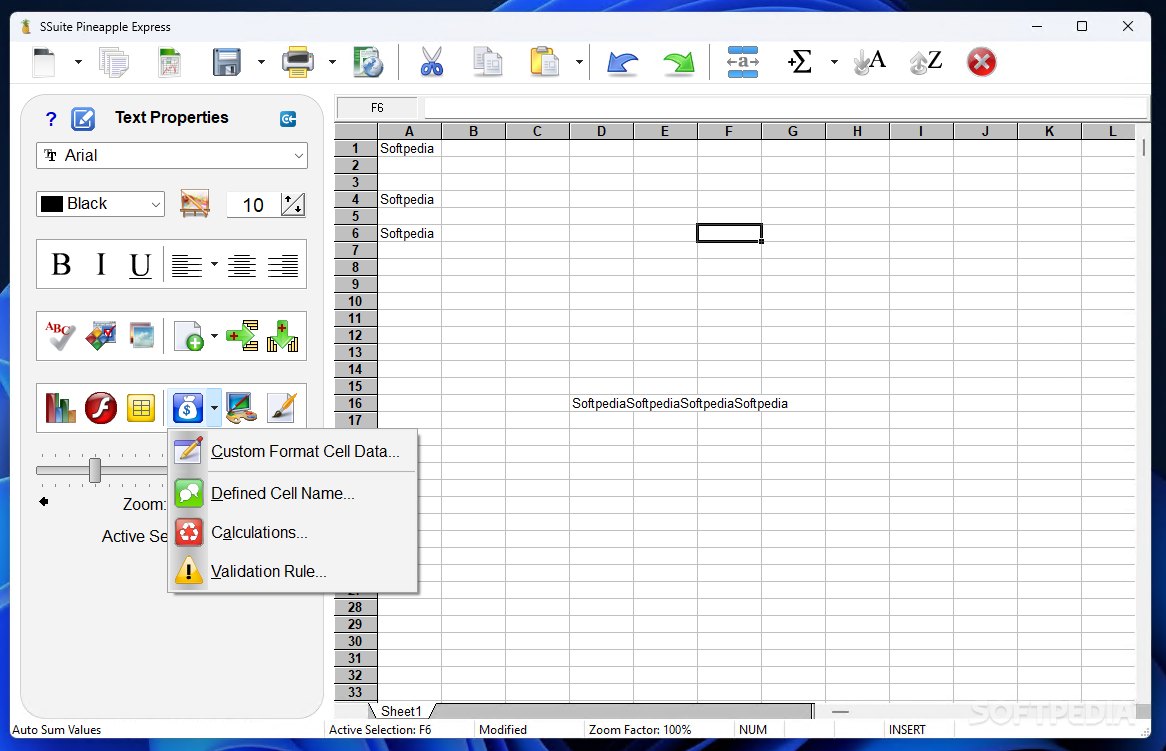Click the bar chart icon
This screenshot has height=751, width=1166.
pyautogui.click(x=60, y=408)
